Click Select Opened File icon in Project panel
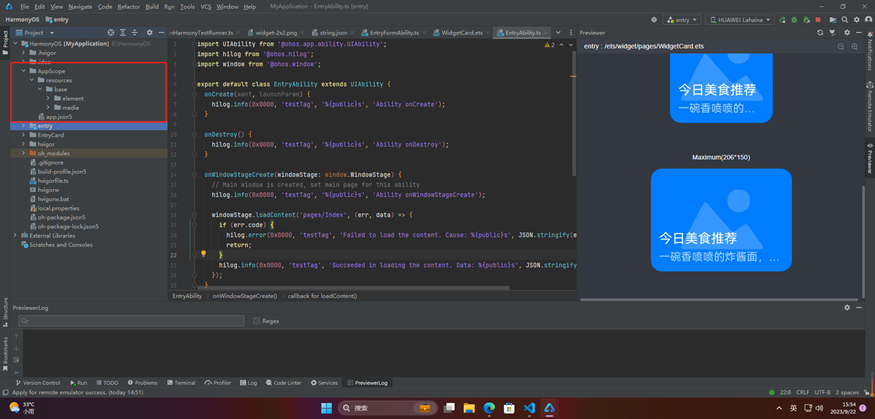Screen dimensions: 875x419 pyautogui.click(x=110, y=32)
